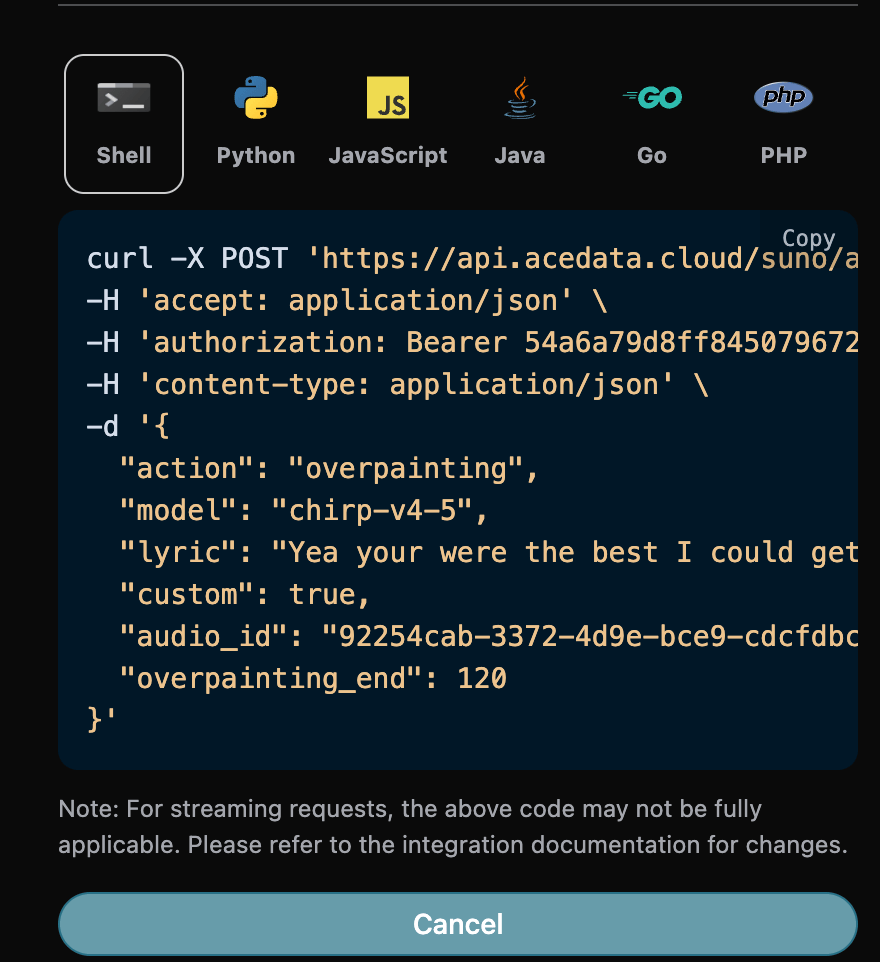Click the yellow JS logo icon
The width and height of the screenshot is (880, 962).
388,98
